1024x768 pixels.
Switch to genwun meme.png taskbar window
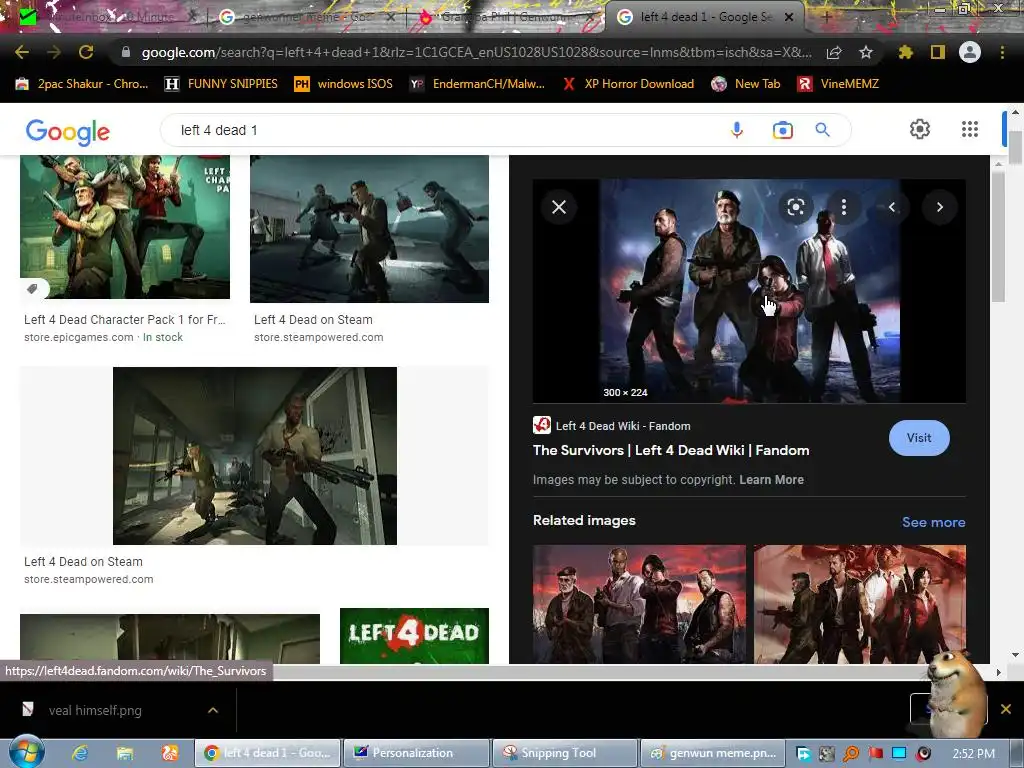point(713,753)
